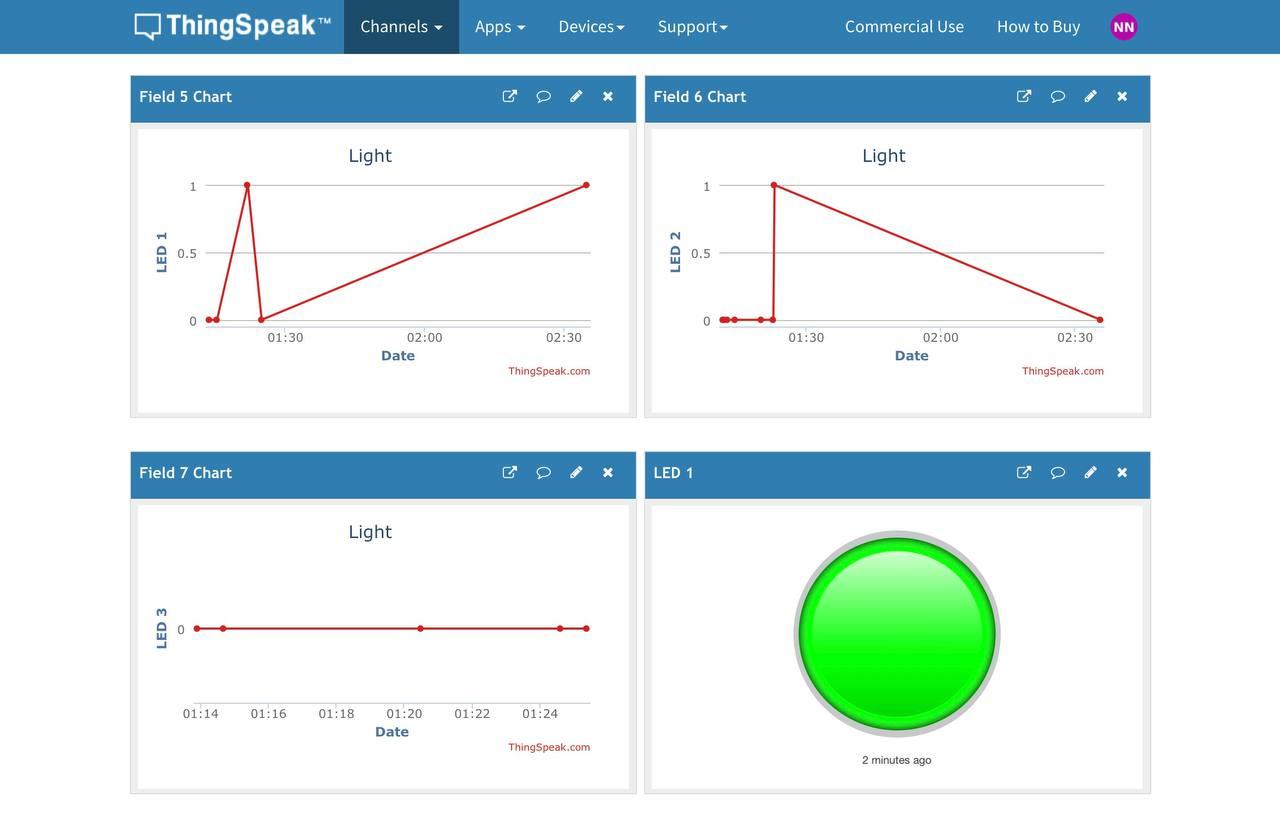Open the Devices dropdown menu
This screenshot has width=1280, height=815.
[x=590, y=27]
